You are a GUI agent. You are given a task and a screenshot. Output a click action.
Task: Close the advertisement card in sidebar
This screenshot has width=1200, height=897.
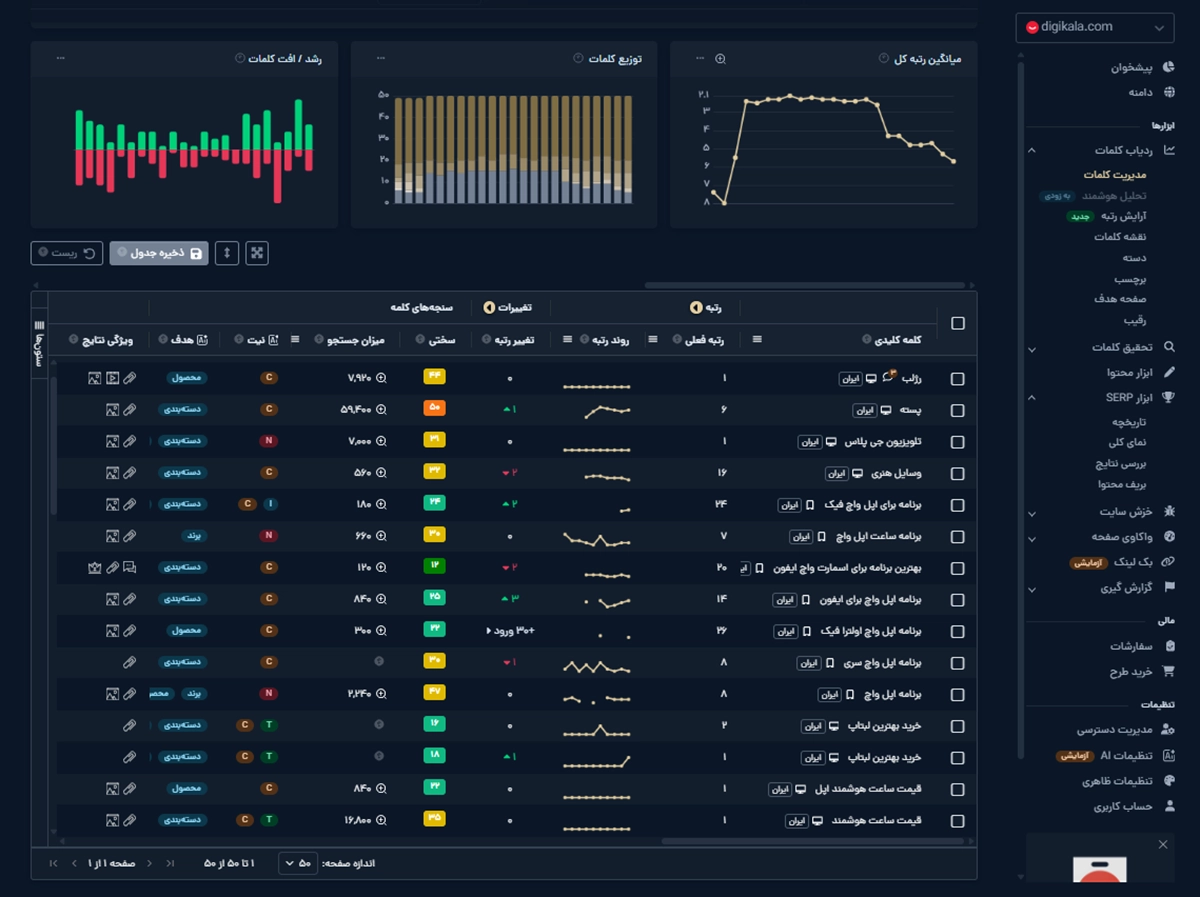(1163, 845)
